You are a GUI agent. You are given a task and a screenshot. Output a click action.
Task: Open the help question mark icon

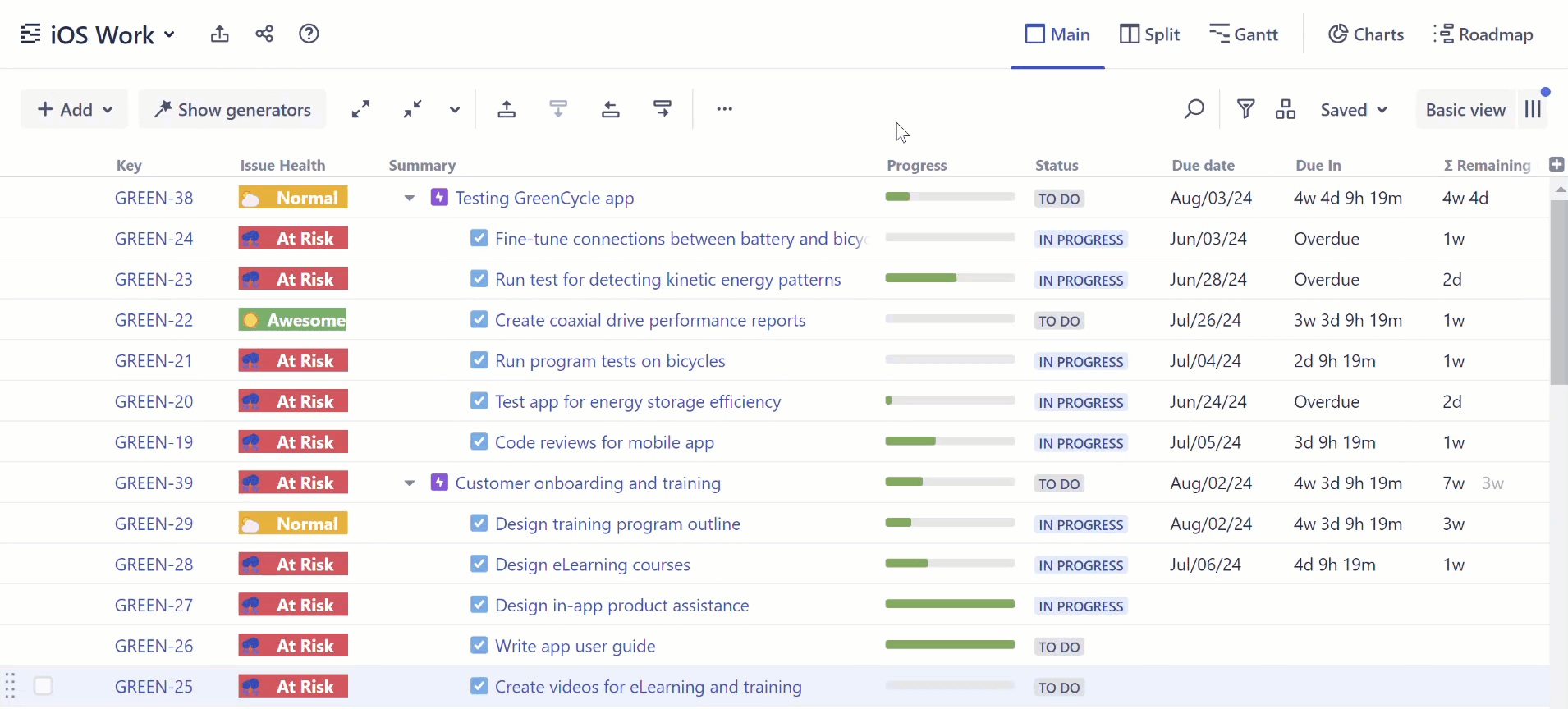tap(309, 34)
